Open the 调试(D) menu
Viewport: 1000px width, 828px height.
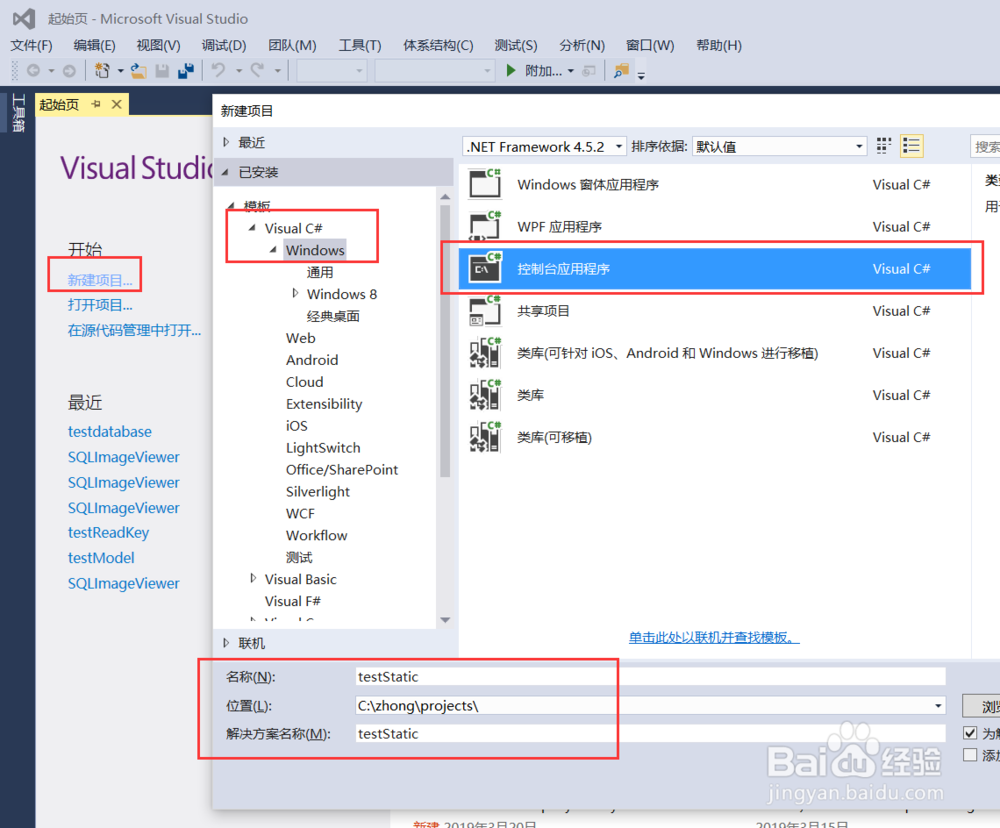click(x=224, y=45)
